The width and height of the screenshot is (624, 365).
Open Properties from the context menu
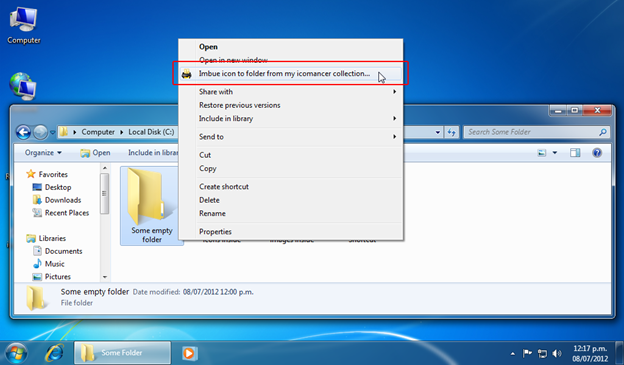coord(290,231)
